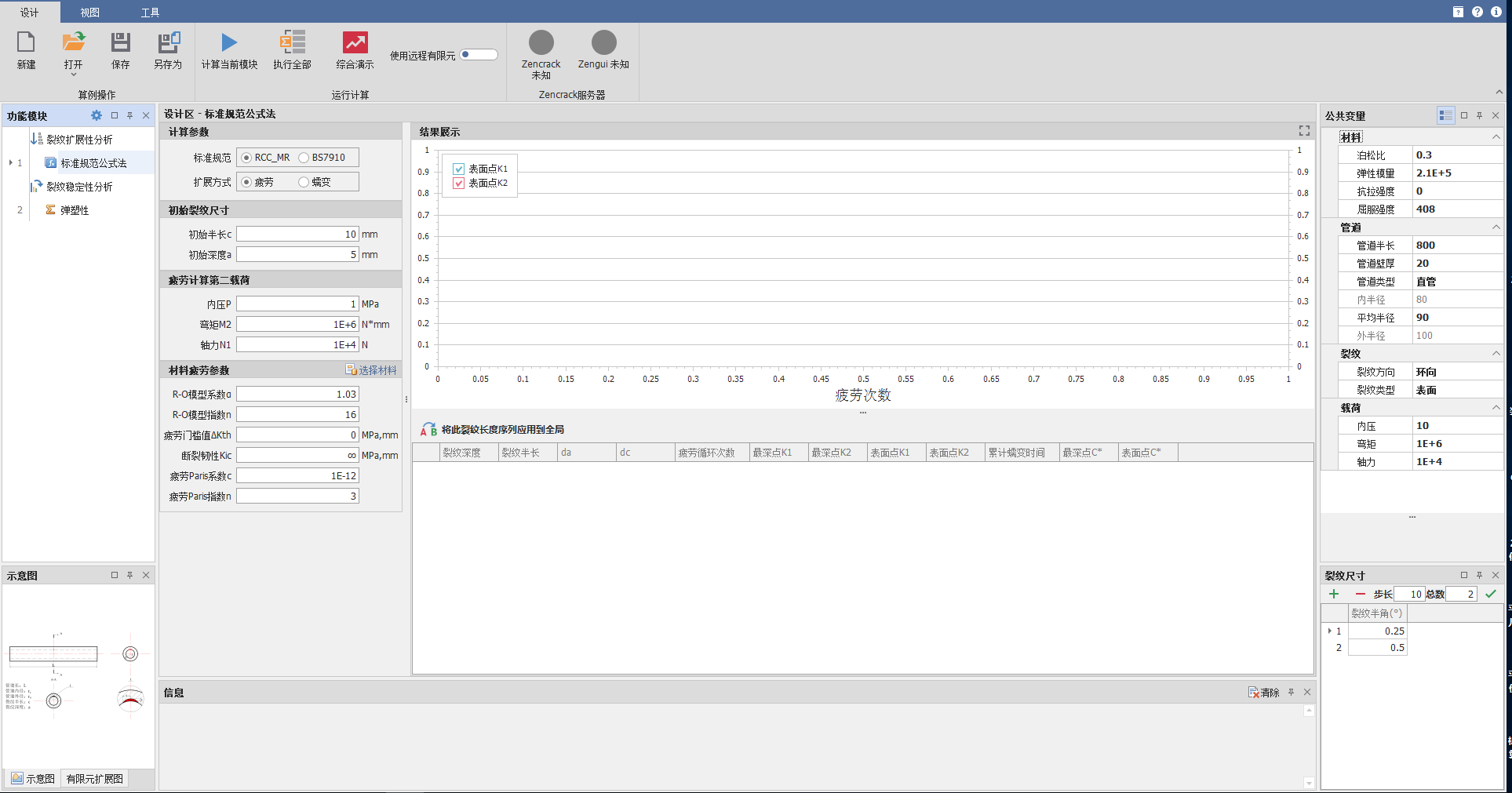Switch to the 有限元扩展图 tab
This screenshot has width=1512, height=793.
pyautogui.click(x=95, y=778)
